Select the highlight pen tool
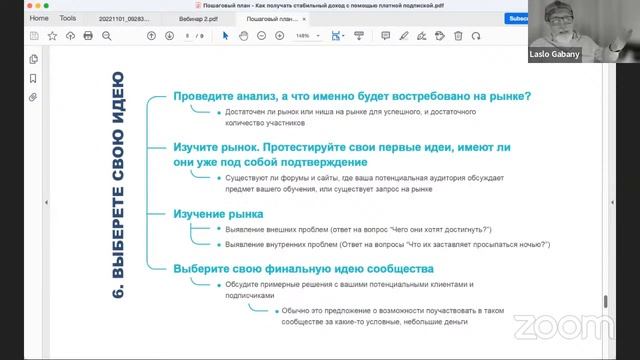Screen dimensions: 640x360 tap(404, 36)
